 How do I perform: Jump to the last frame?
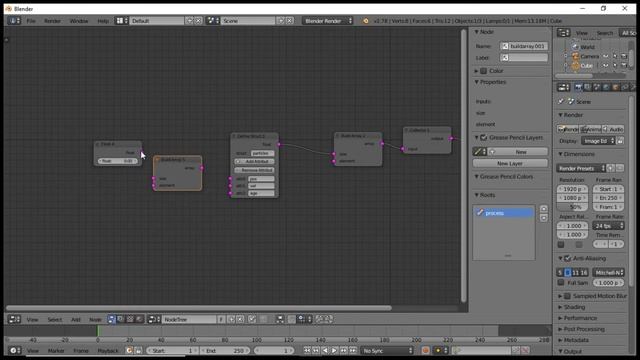click(x=353, y=350)
